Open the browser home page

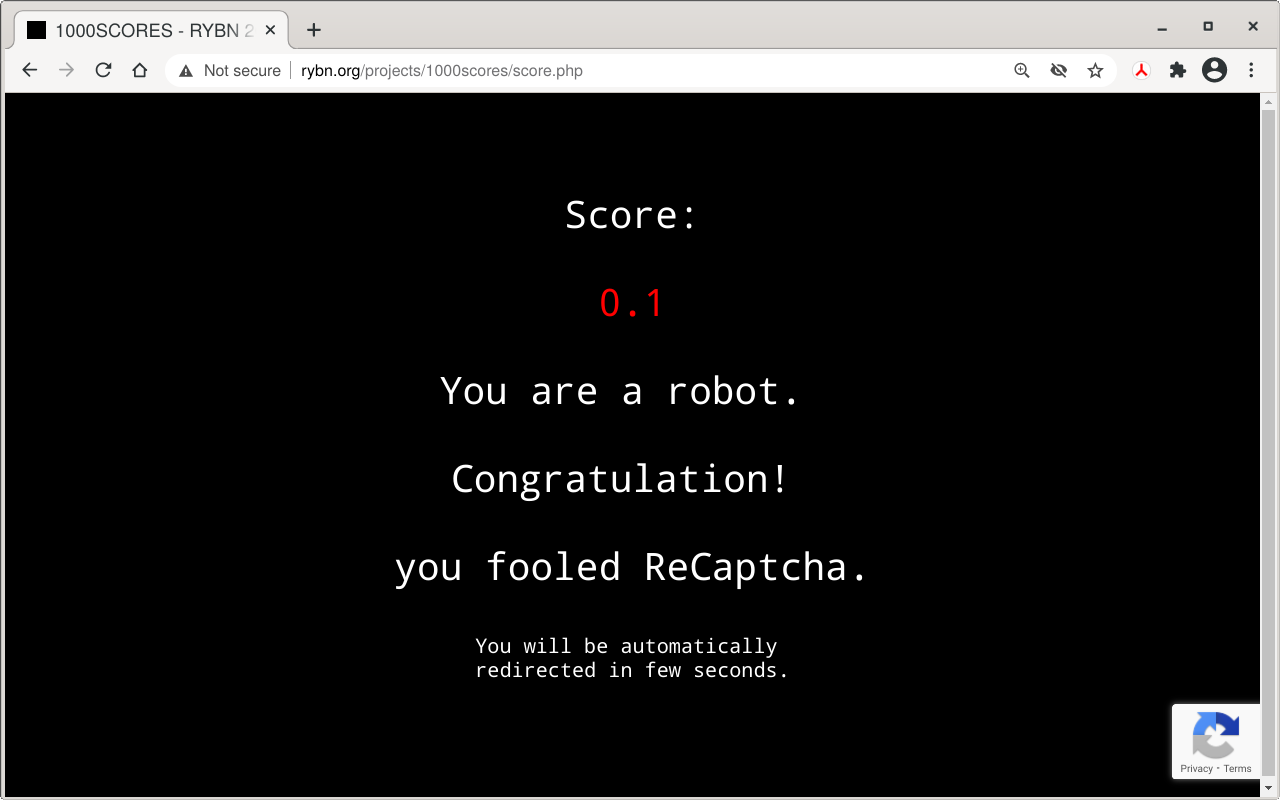(140, 70)
